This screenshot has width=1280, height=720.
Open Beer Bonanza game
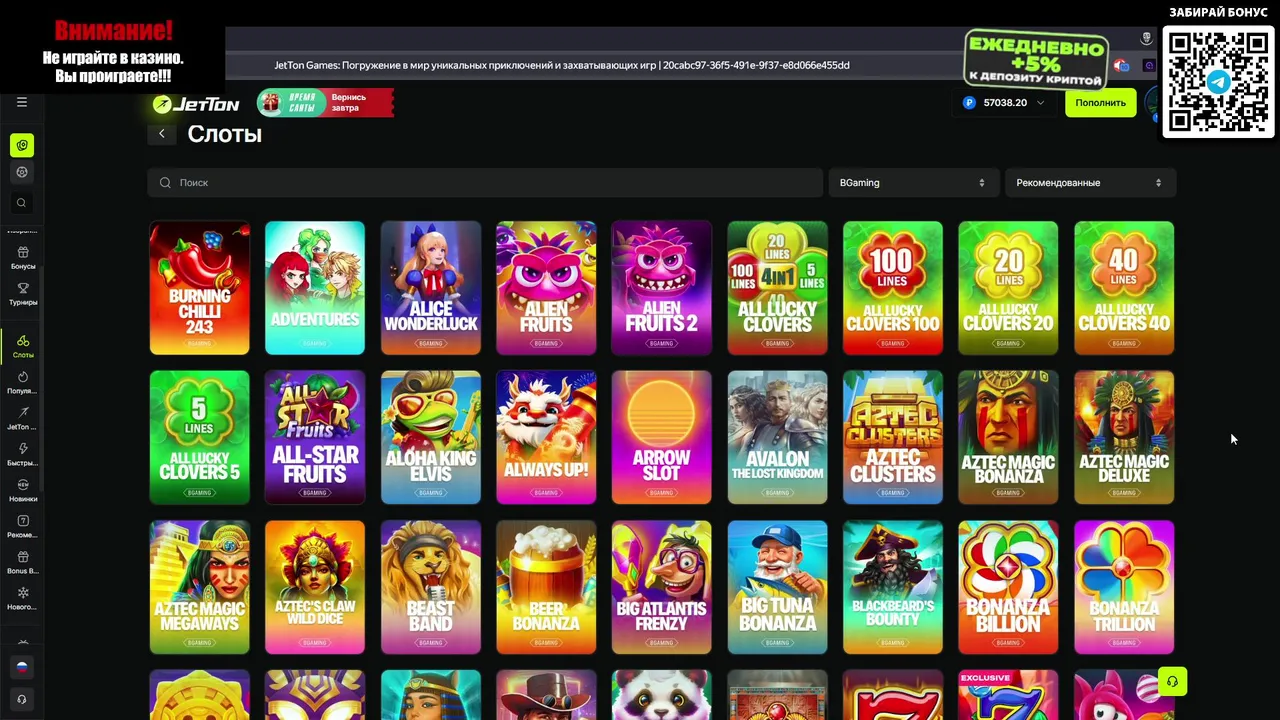(546, 587)
